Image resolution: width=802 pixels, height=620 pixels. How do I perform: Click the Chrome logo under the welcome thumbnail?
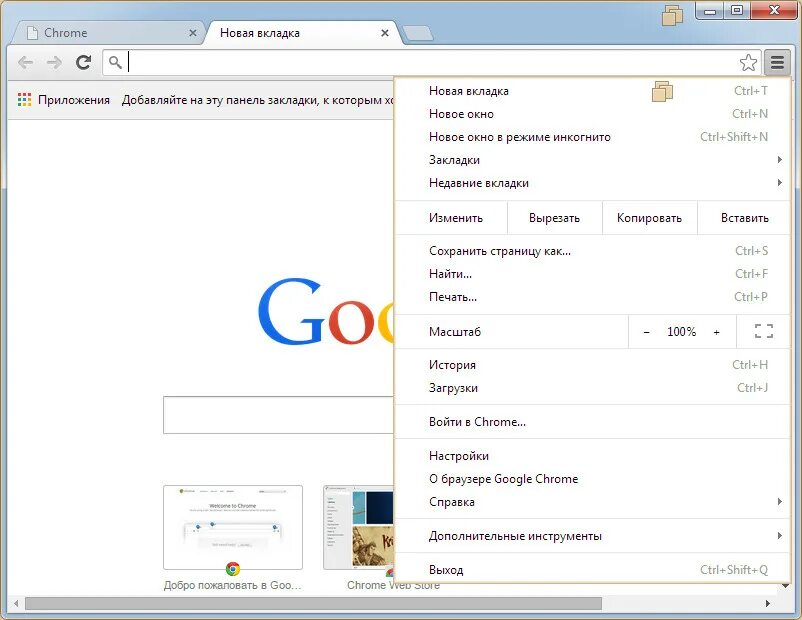(233, 569)
